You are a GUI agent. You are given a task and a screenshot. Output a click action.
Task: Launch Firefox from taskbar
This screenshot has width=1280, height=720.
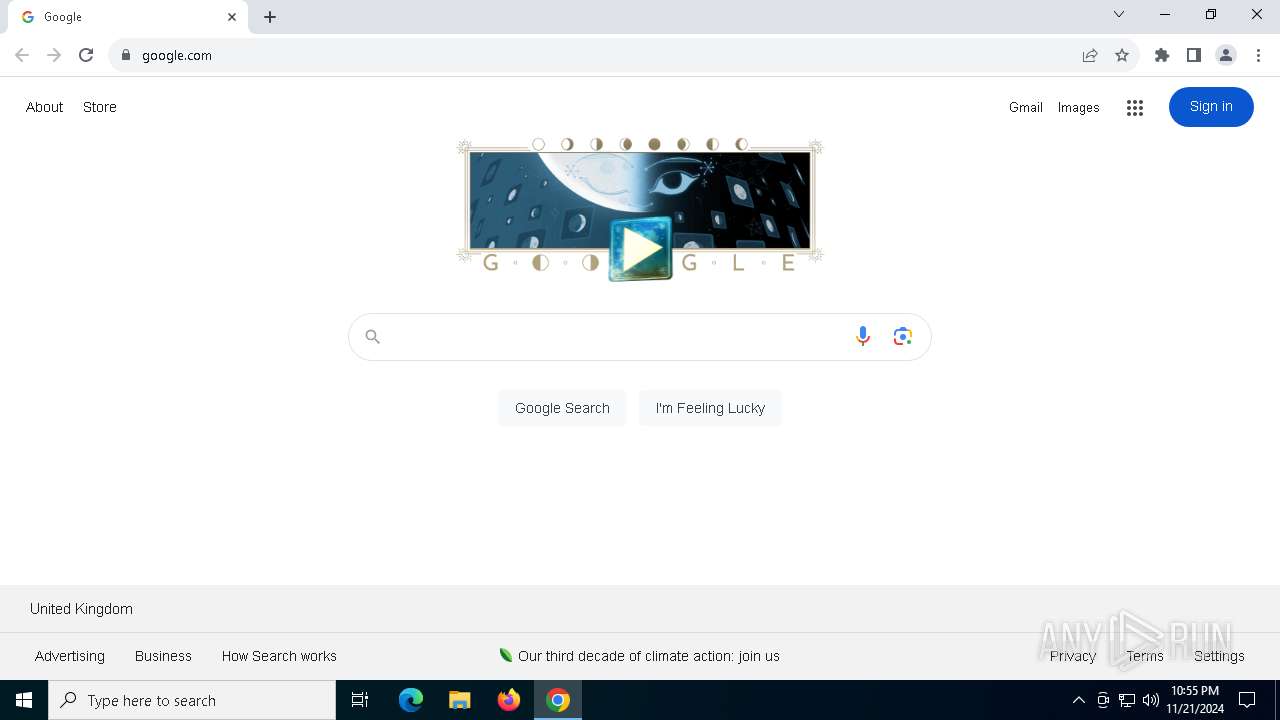pos(509,700)
